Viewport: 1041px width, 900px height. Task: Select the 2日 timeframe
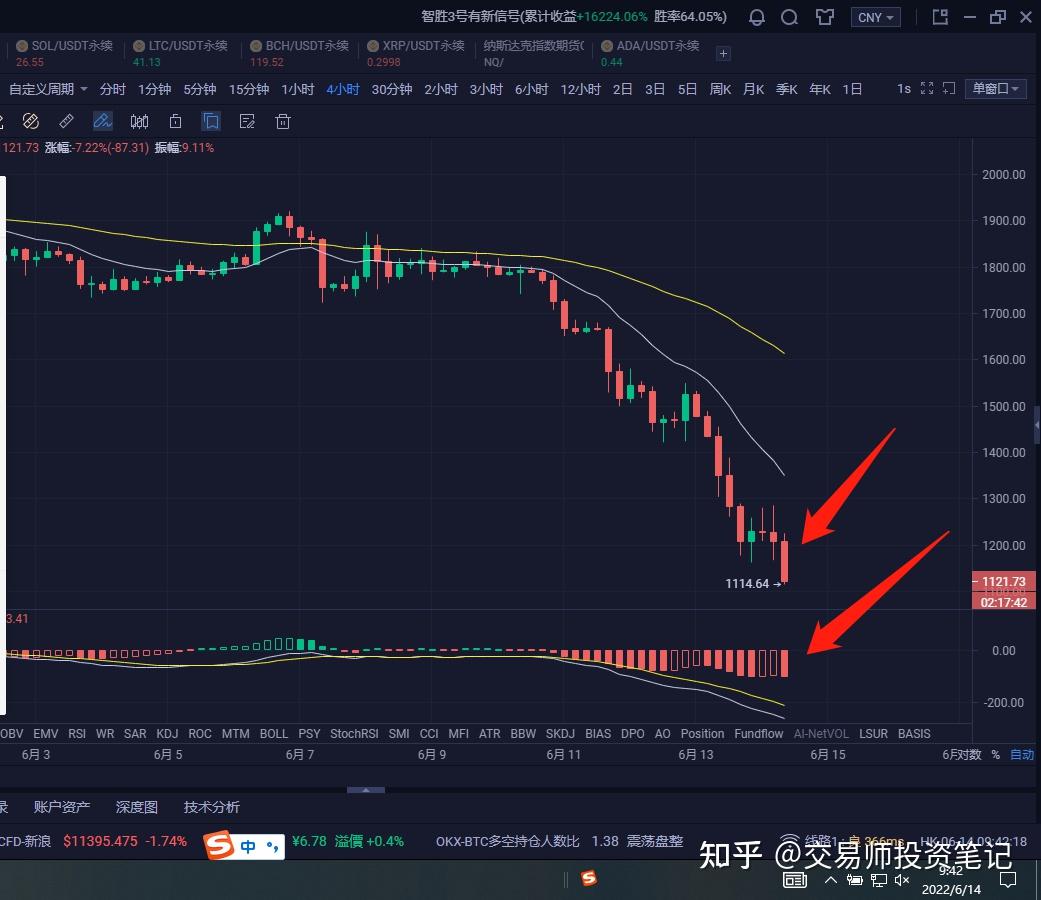coord(622,89)
